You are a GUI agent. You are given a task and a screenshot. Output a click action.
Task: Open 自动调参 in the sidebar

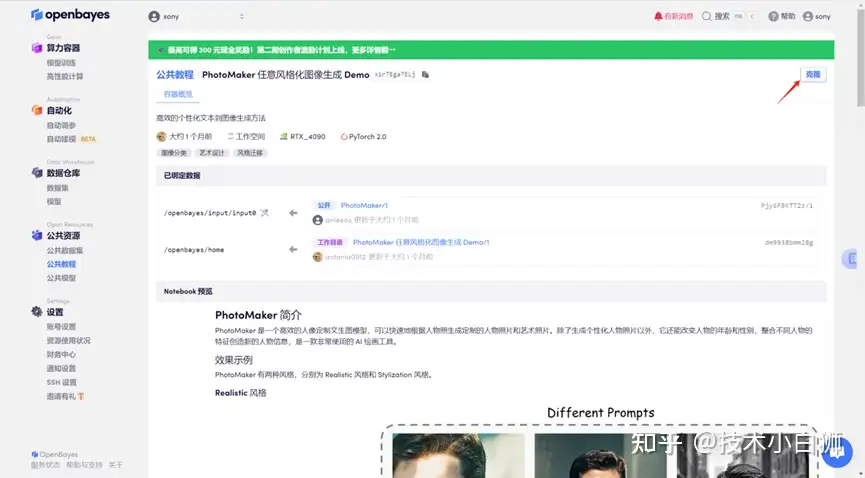(61, 125)
